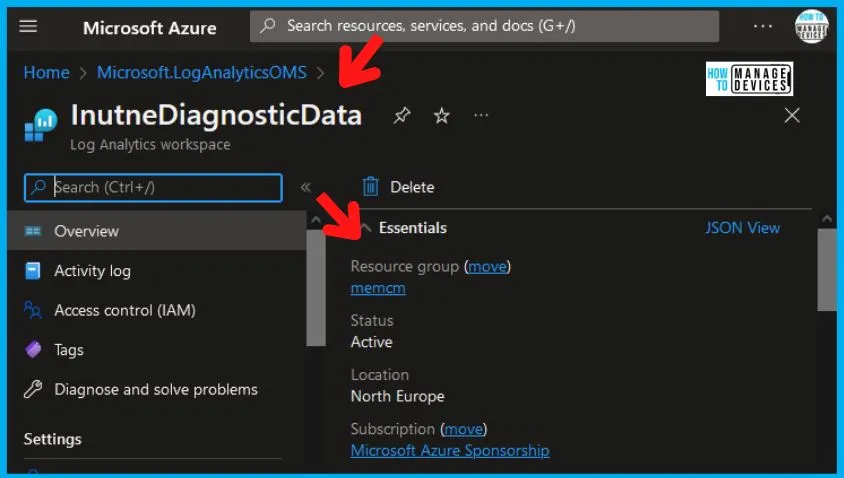Open JSON View
The height and width of the screenshot is (478, 844).
(742, 228)
